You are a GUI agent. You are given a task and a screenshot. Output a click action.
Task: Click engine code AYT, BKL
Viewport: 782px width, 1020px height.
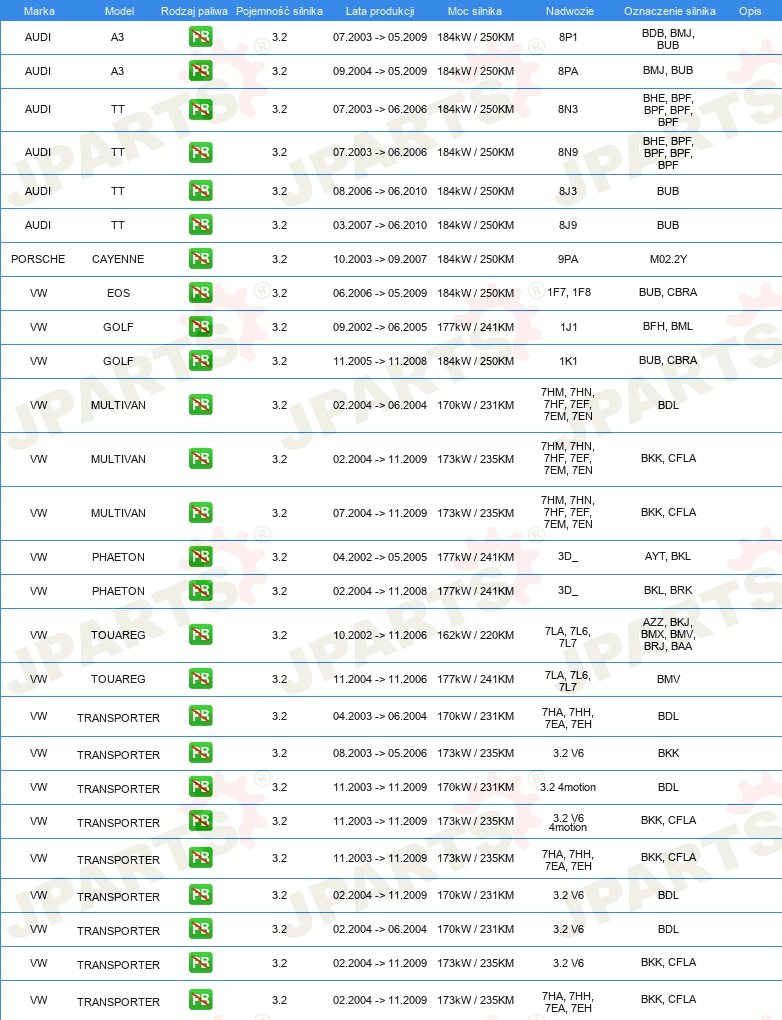point(668,556)
